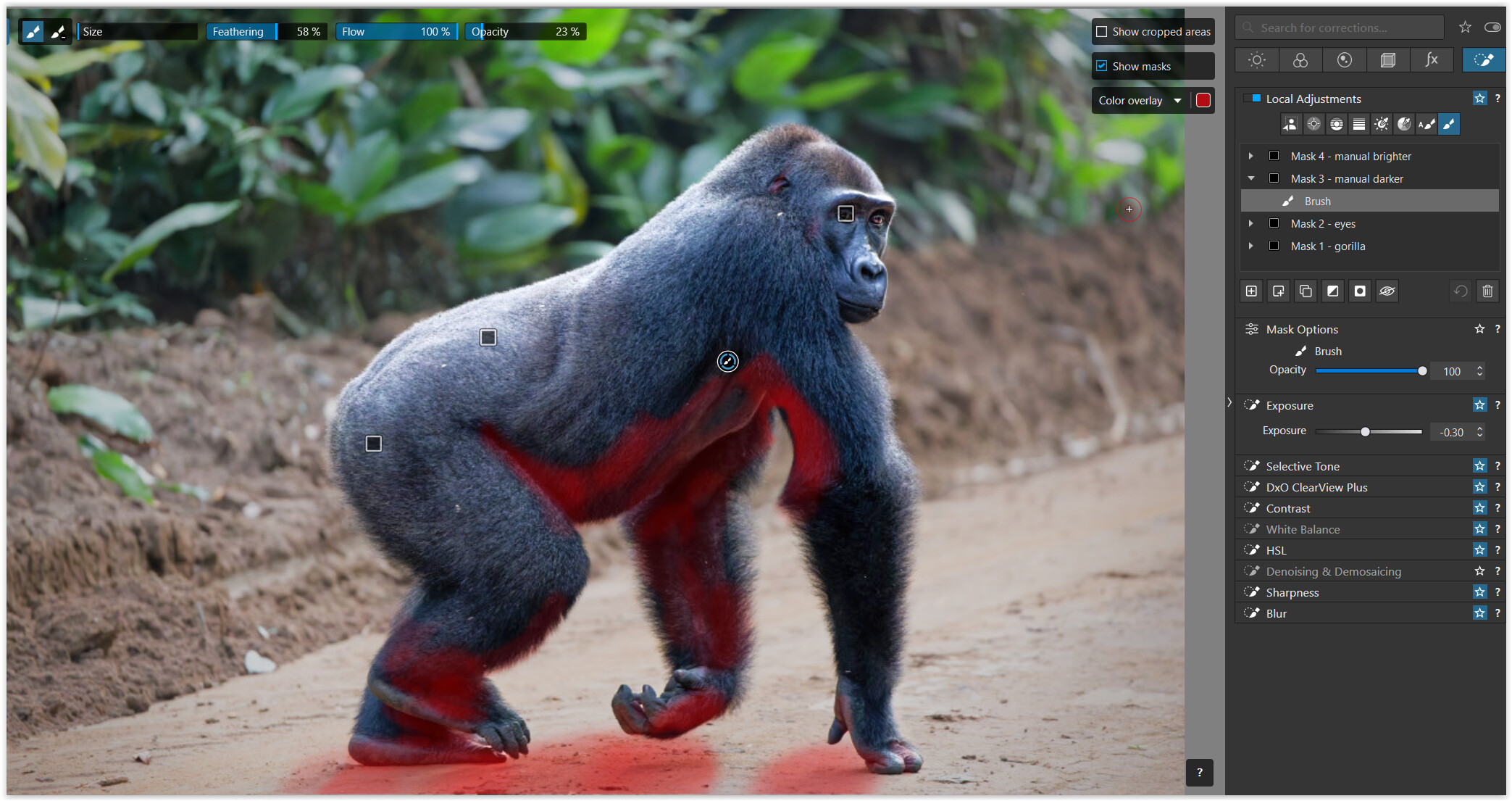Tick the checkbox for Mask 2 - eyes

[x=1274, y=224]
